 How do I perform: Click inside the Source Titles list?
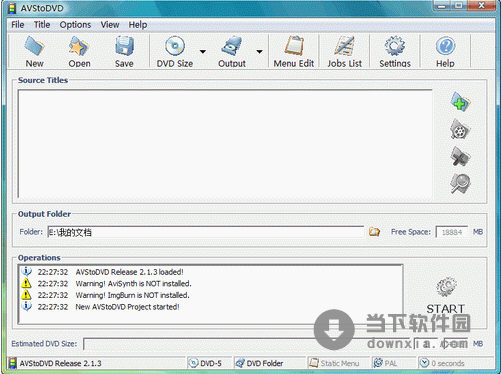tap(225, 144)
